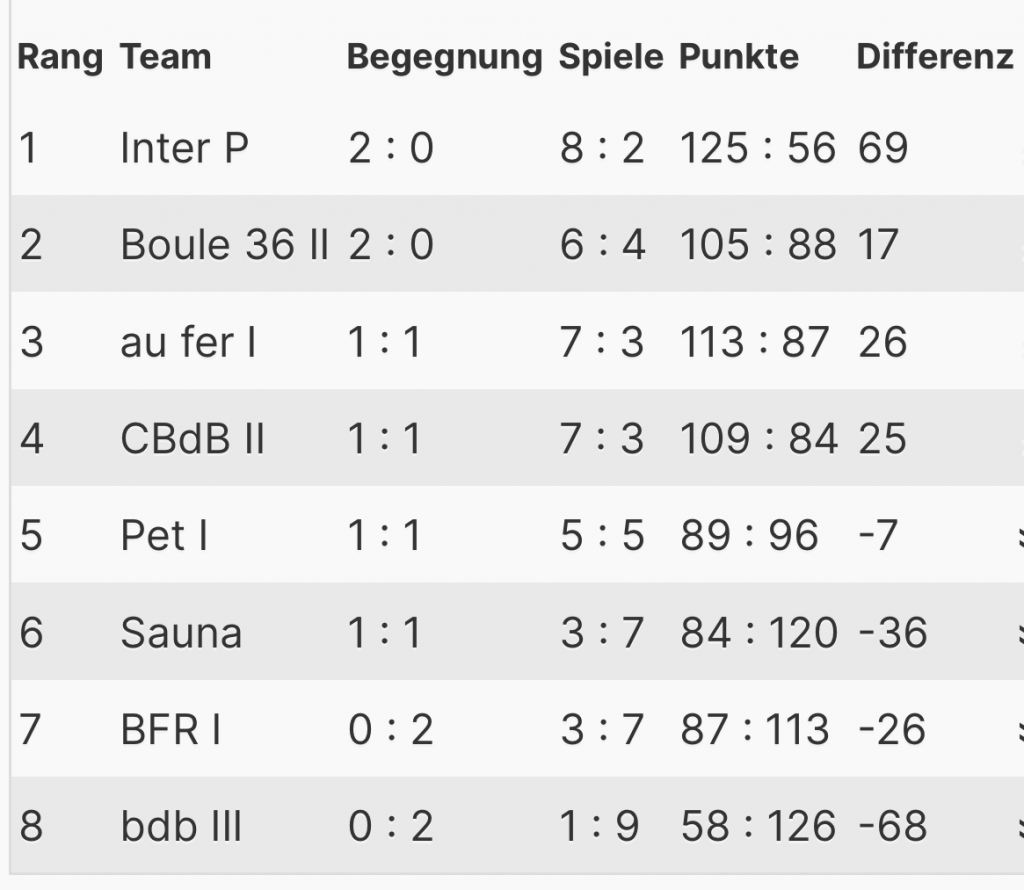Click team BFR I
The image size is (1024, 890).
171,730
